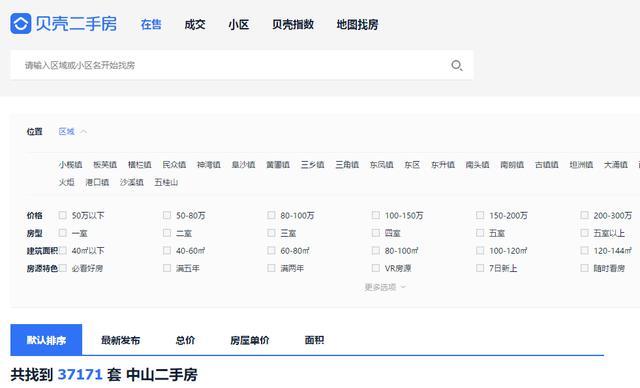Select district 沙溪镇
The height and width of the screenshot is (388, 640).
(132, 182)
